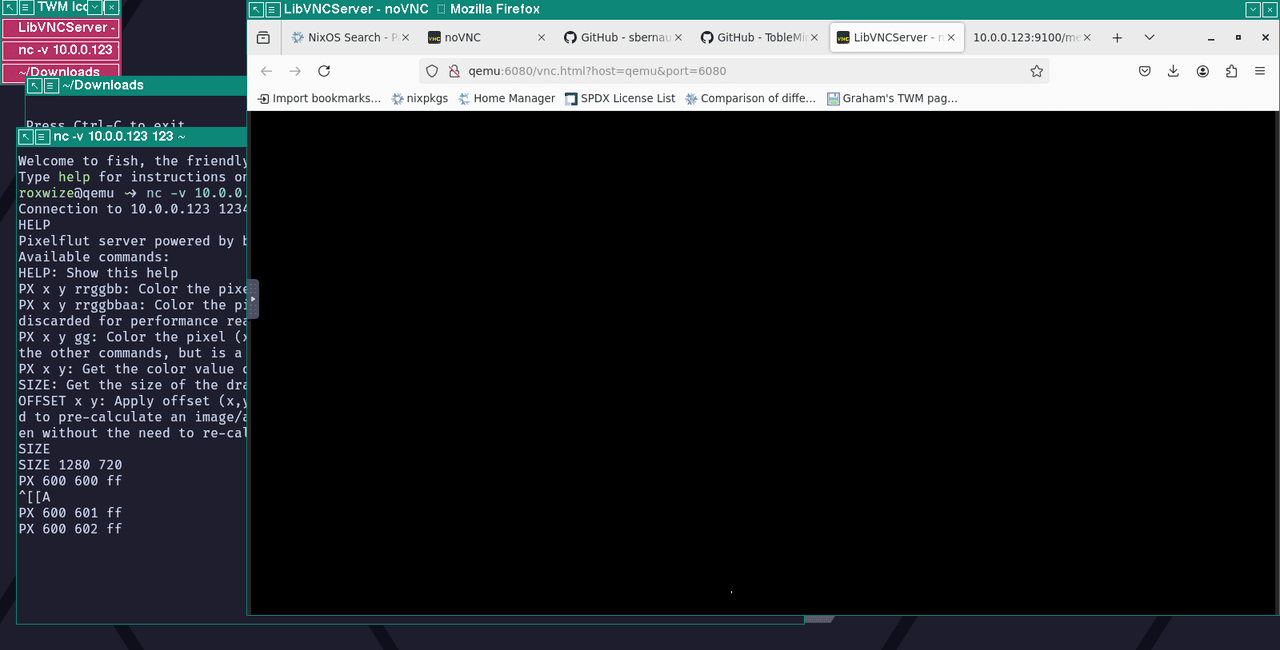The image size is (1280, 650).
Task: Open the Firefox Downloads panel
Action: coord(1174,71)
